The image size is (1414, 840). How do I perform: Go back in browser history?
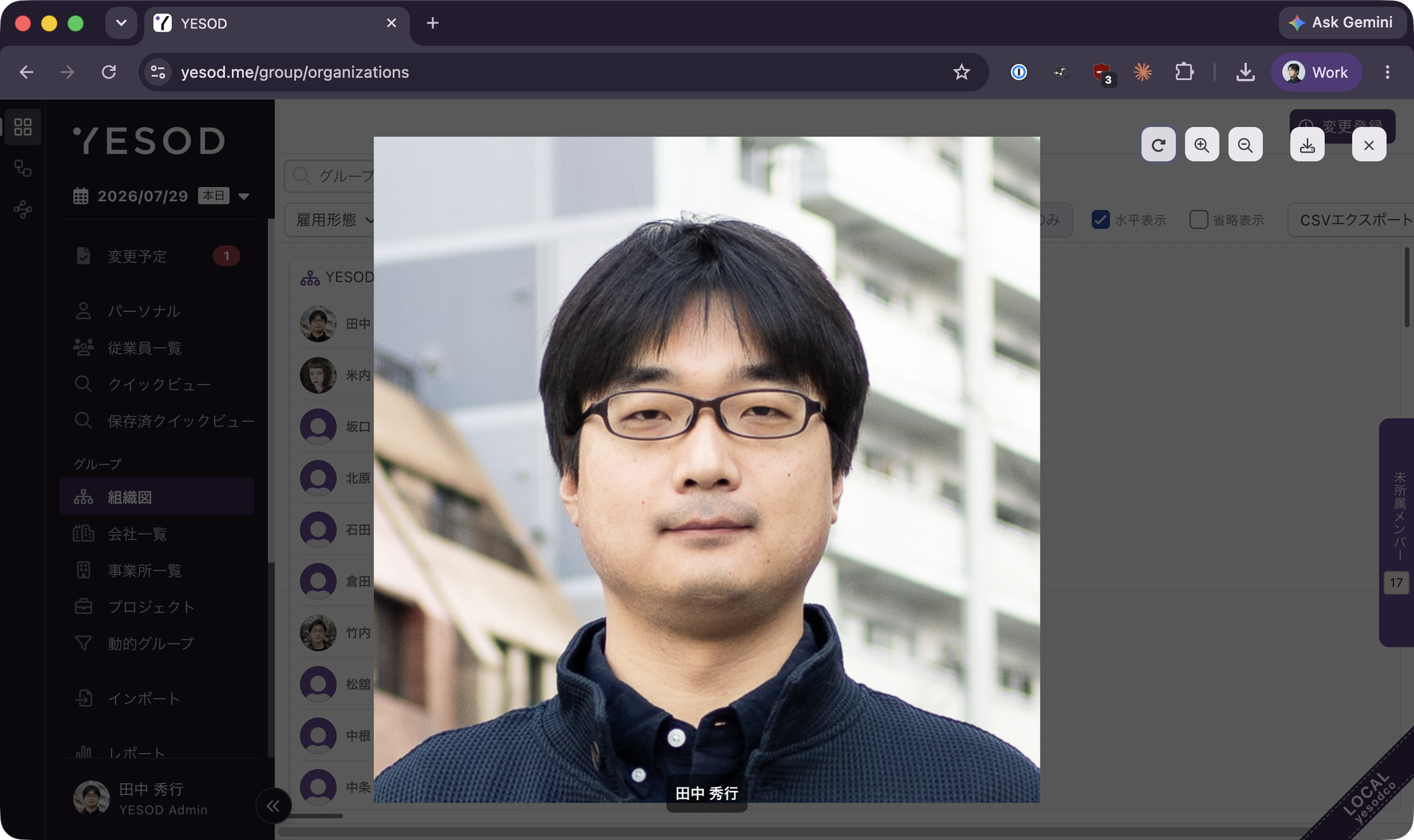[x=26, y=72]
